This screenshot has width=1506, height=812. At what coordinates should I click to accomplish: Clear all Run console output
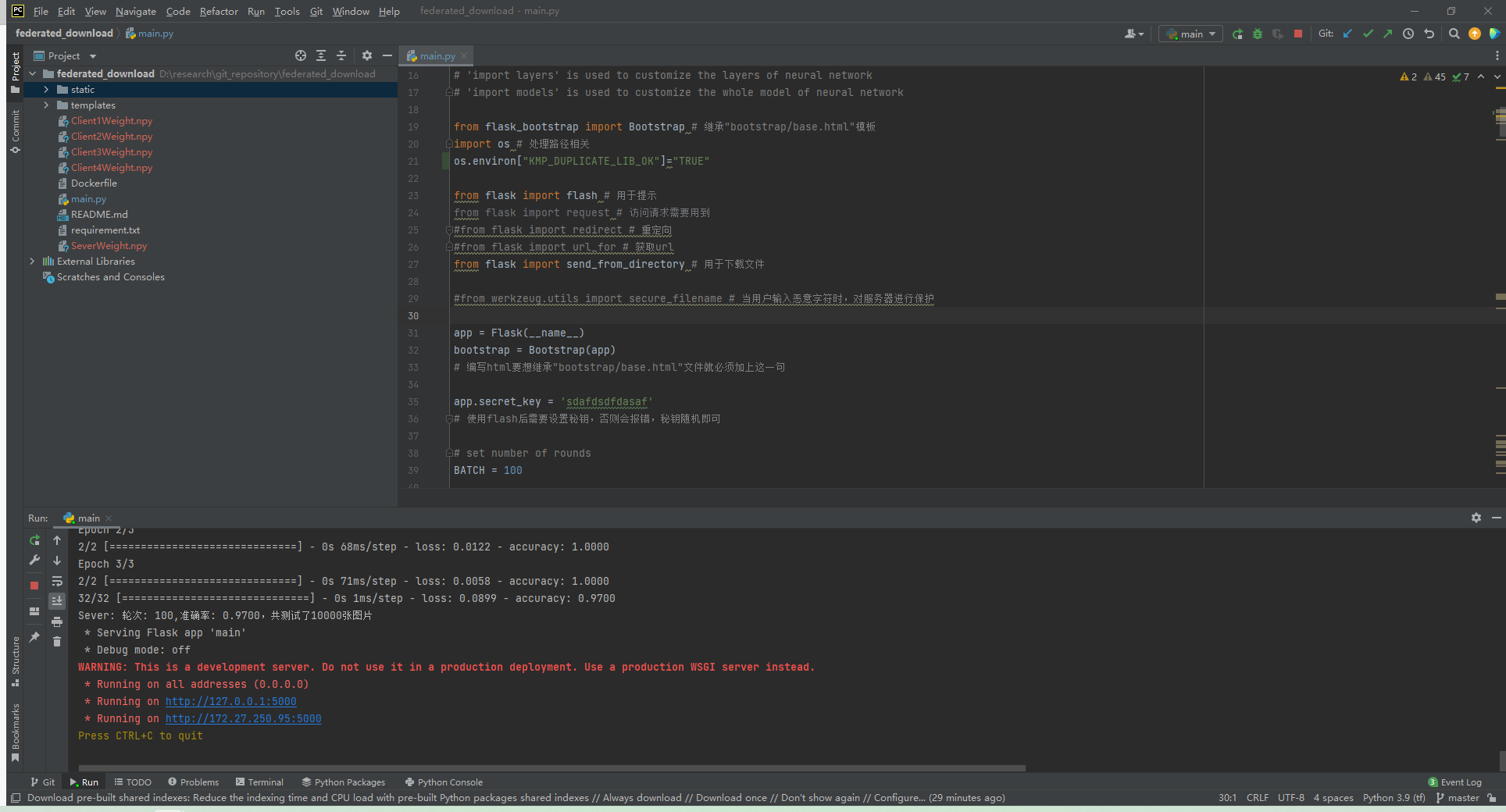click(57, 641)
